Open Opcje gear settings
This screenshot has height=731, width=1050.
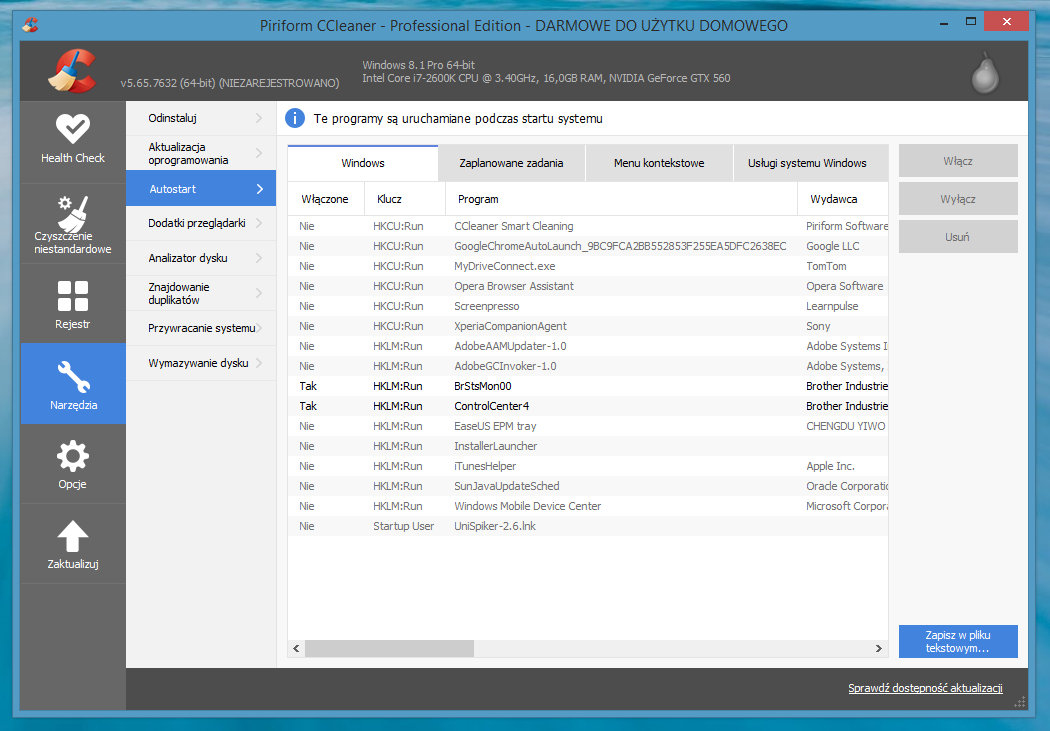pyautogui.click(x=73, y=464)
